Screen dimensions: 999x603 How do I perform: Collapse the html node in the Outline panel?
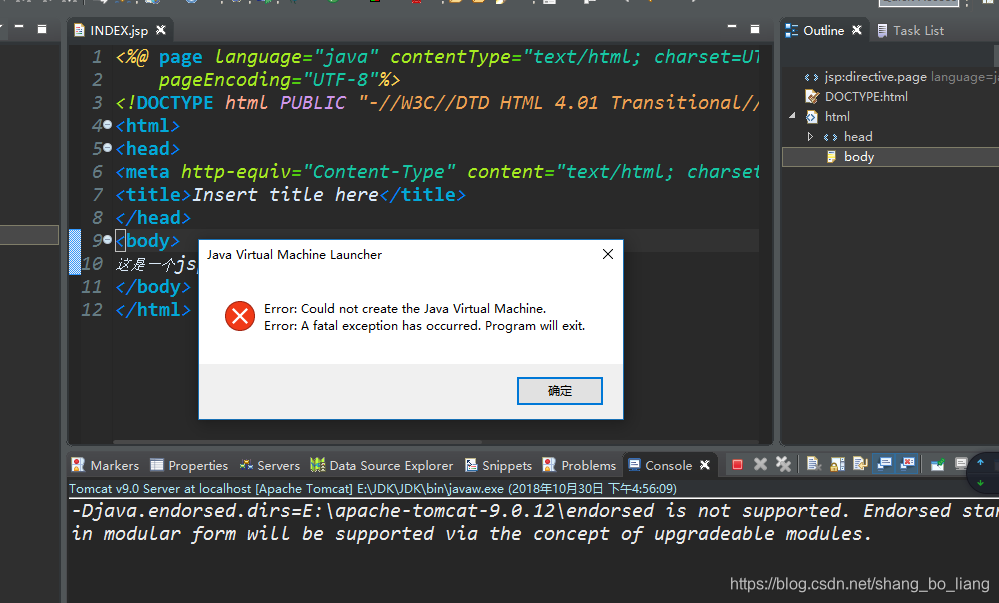click(792, 116)
